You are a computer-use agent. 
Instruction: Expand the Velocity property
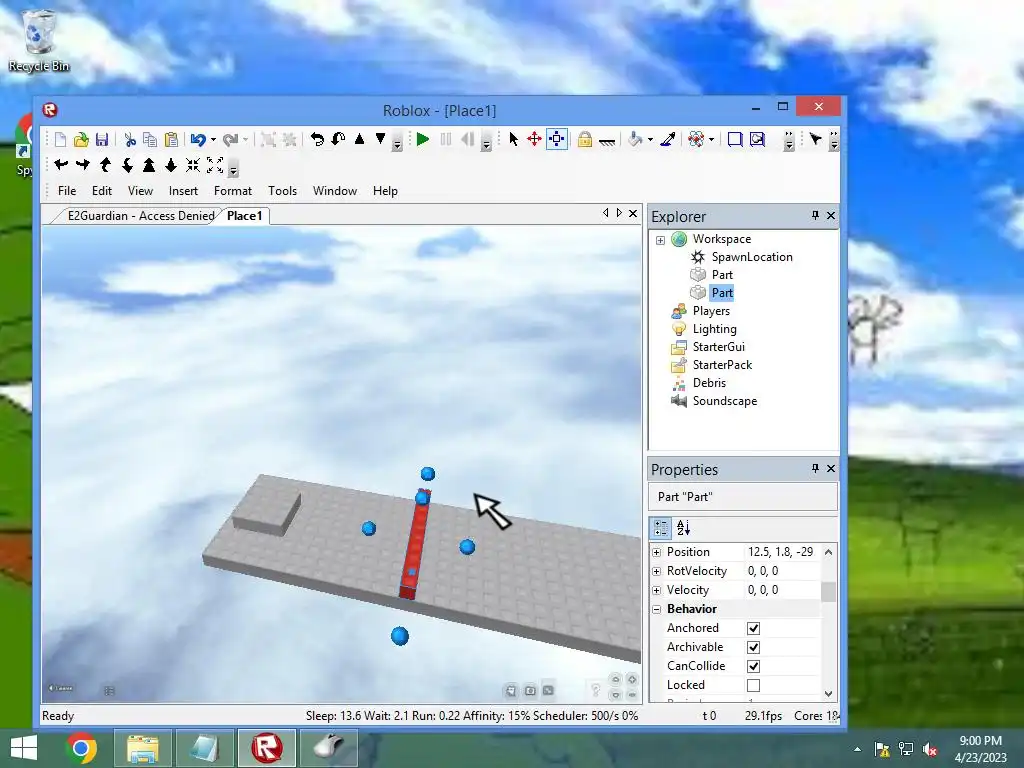(656, 590)
